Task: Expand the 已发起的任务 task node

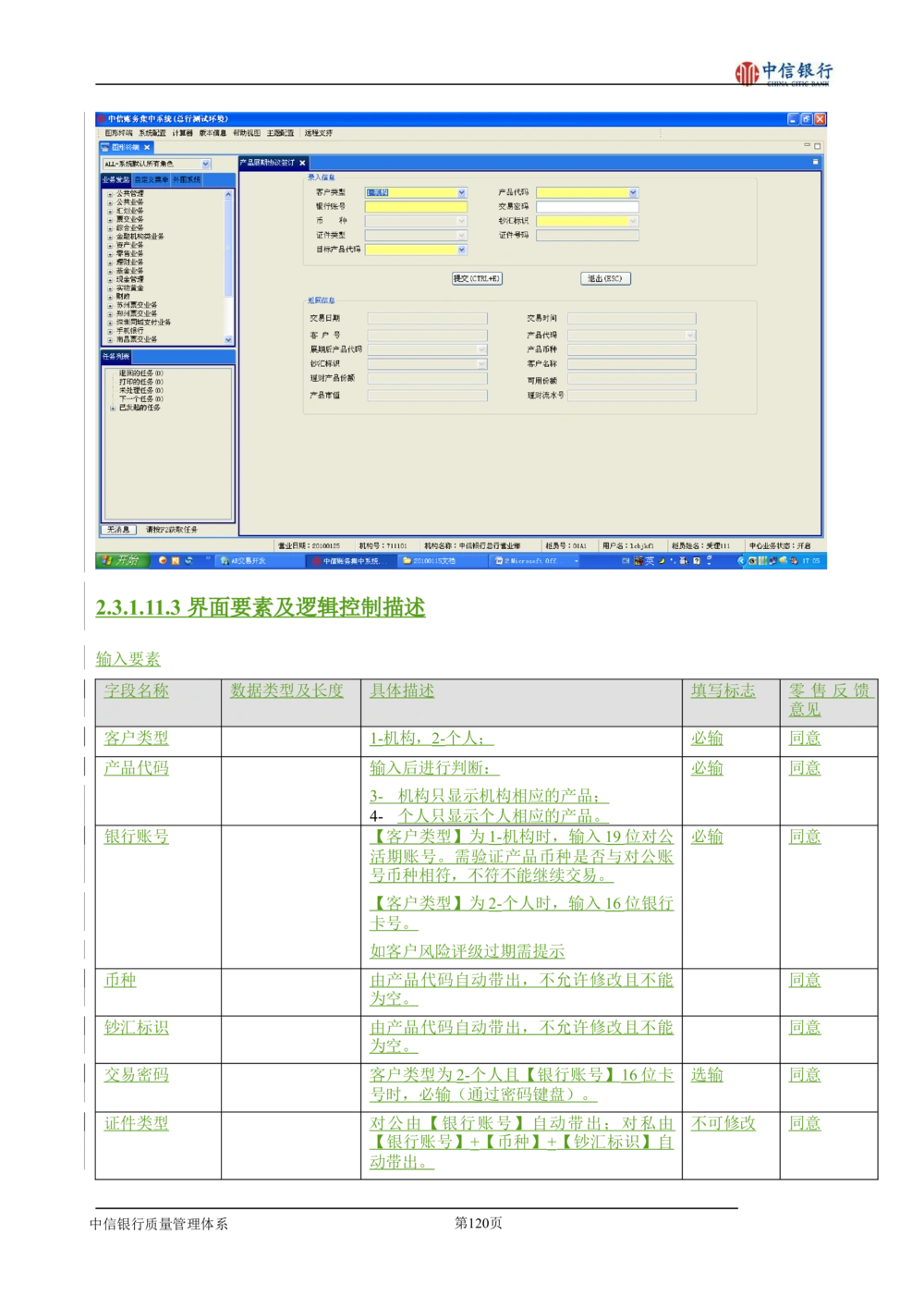Action: click(x=113, y=408)
